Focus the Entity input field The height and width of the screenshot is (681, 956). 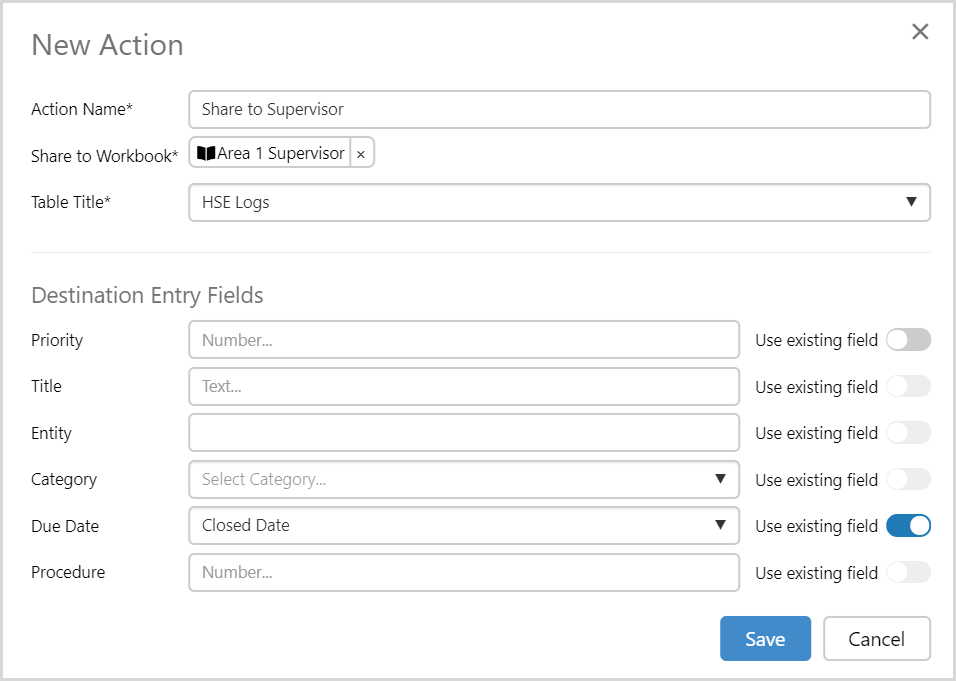coord(464,433)
